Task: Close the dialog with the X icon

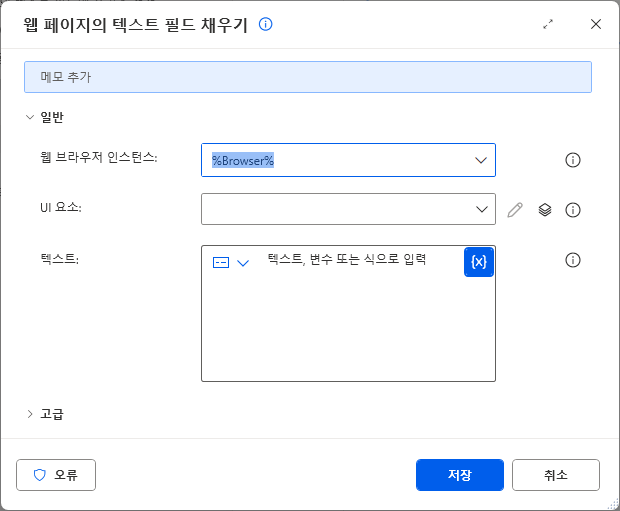Action: (x=596, y=24)
